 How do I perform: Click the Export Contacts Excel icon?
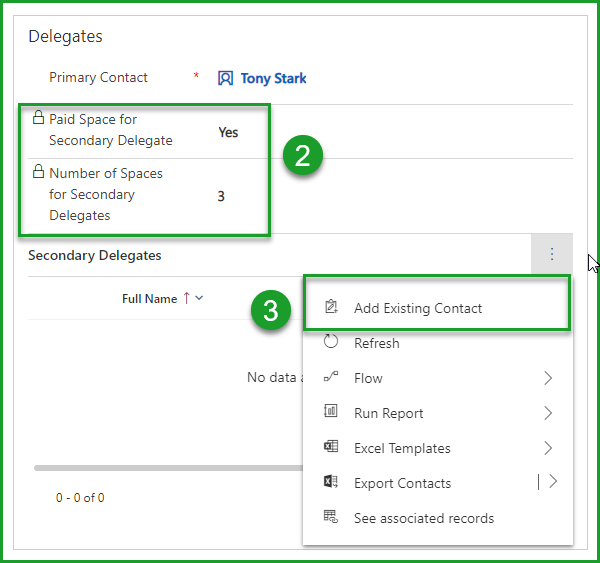pos(331,481)
